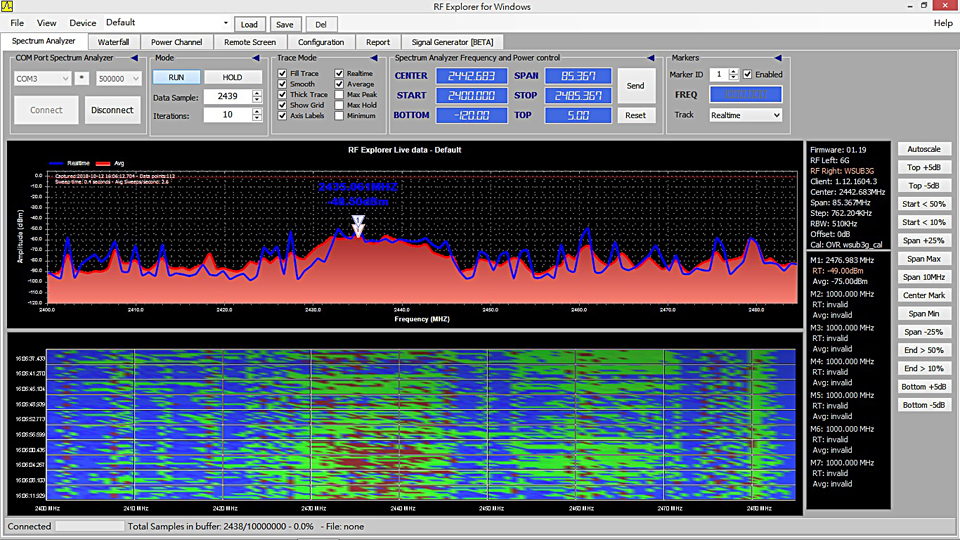The width and height of the screenshot is (960, 540).
Task: Click the COM port refresh asterisk button
Action: pyautogui.click(x=81, y=78)
